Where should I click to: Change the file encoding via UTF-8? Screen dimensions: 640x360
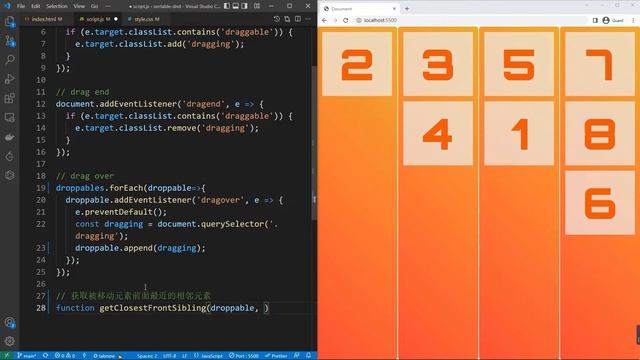pyautogui.click(x=169, y=356)
